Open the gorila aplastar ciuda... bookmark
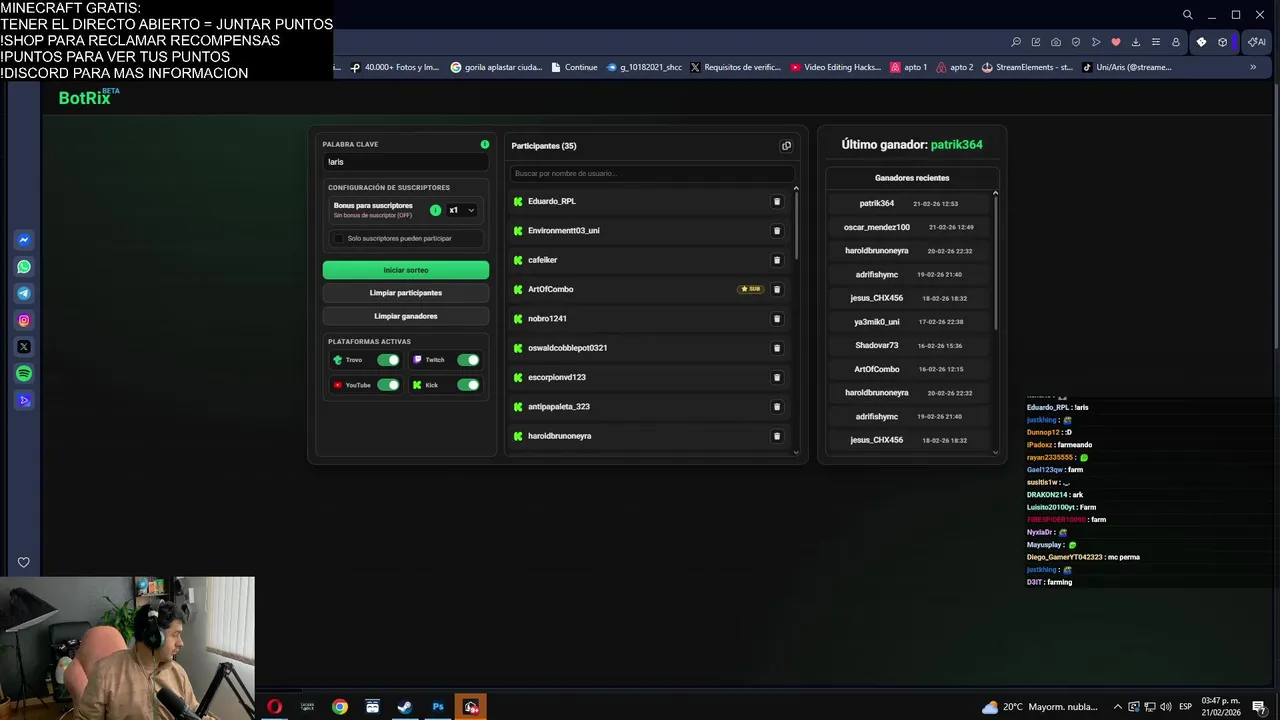 (x=496, y=67)
